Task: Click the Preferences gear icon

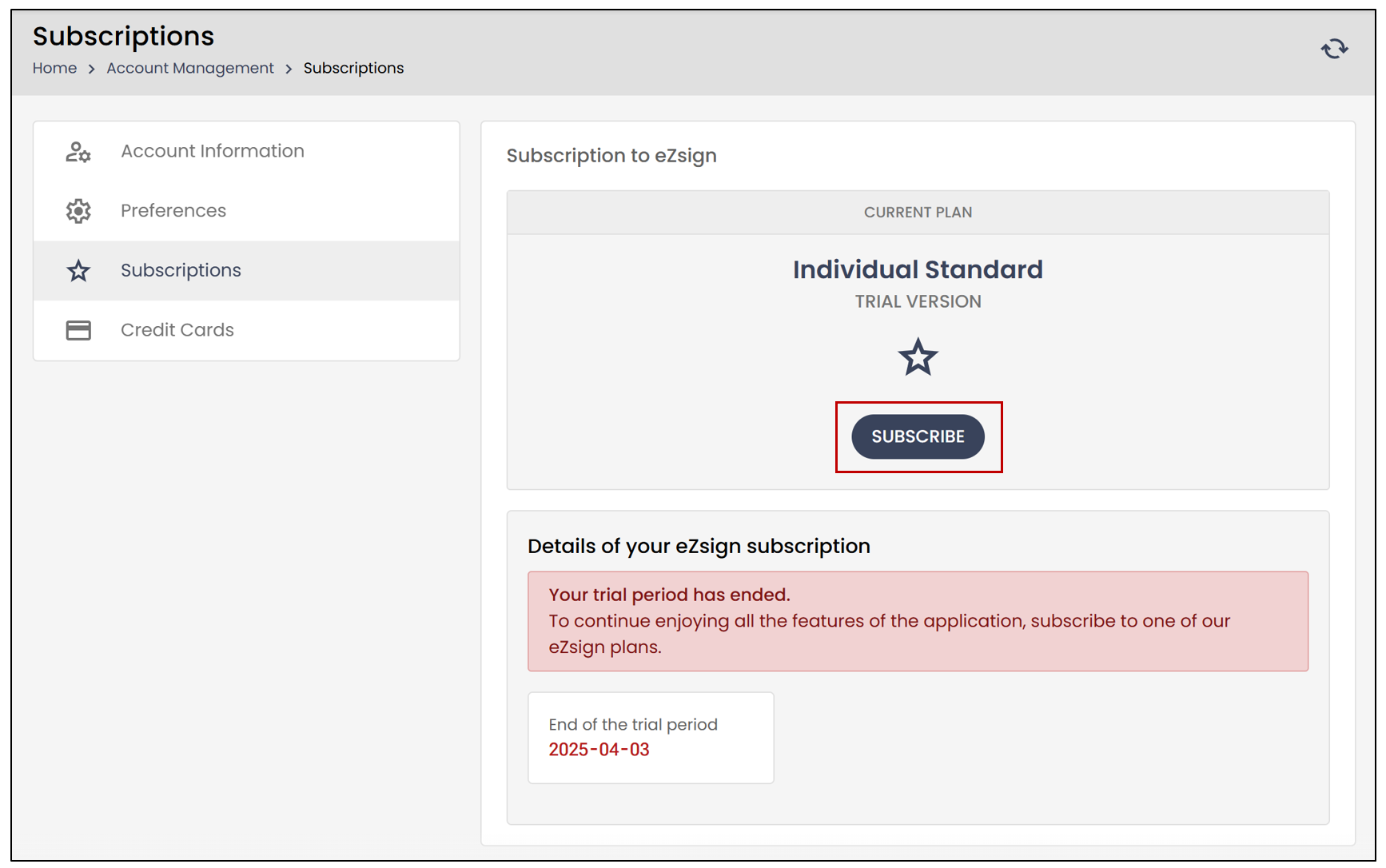Action: pyautogui.click(x=78, y=211)
